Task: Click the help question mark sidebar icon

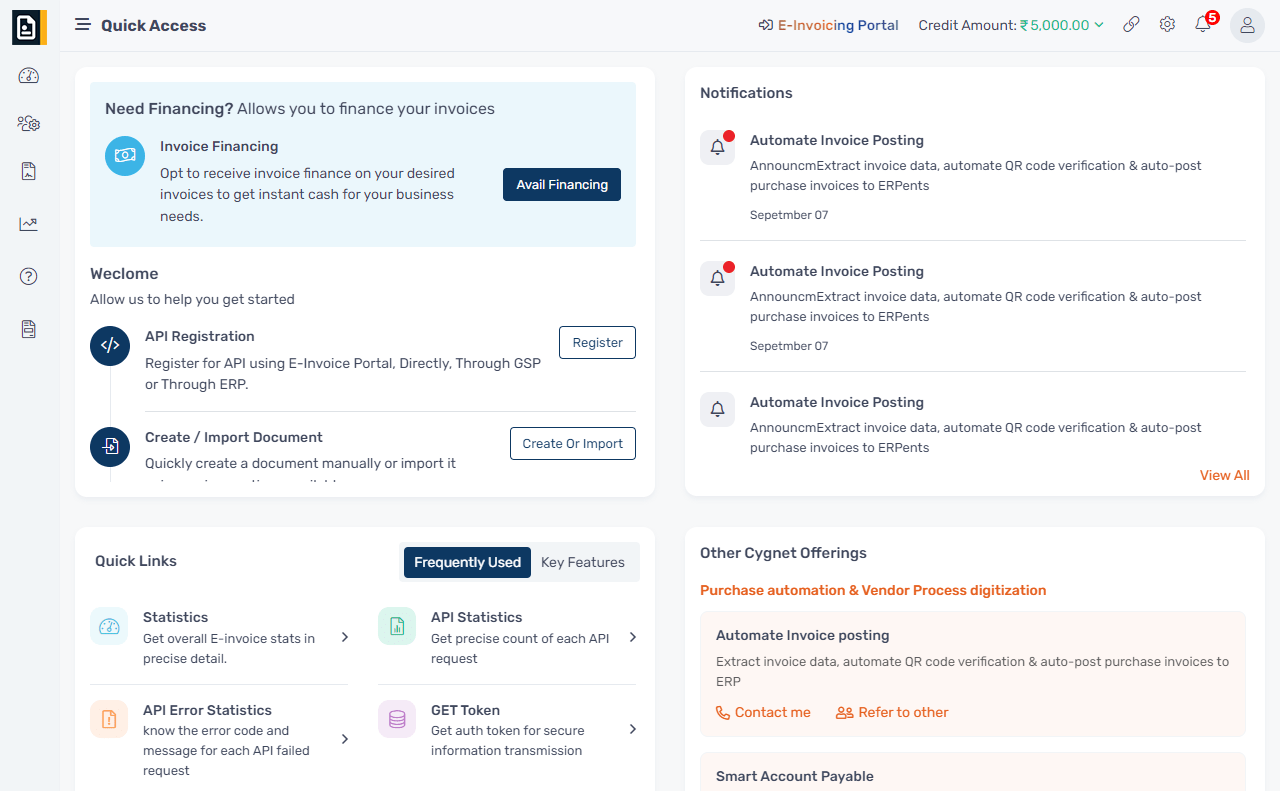Action: pos(29,277)
